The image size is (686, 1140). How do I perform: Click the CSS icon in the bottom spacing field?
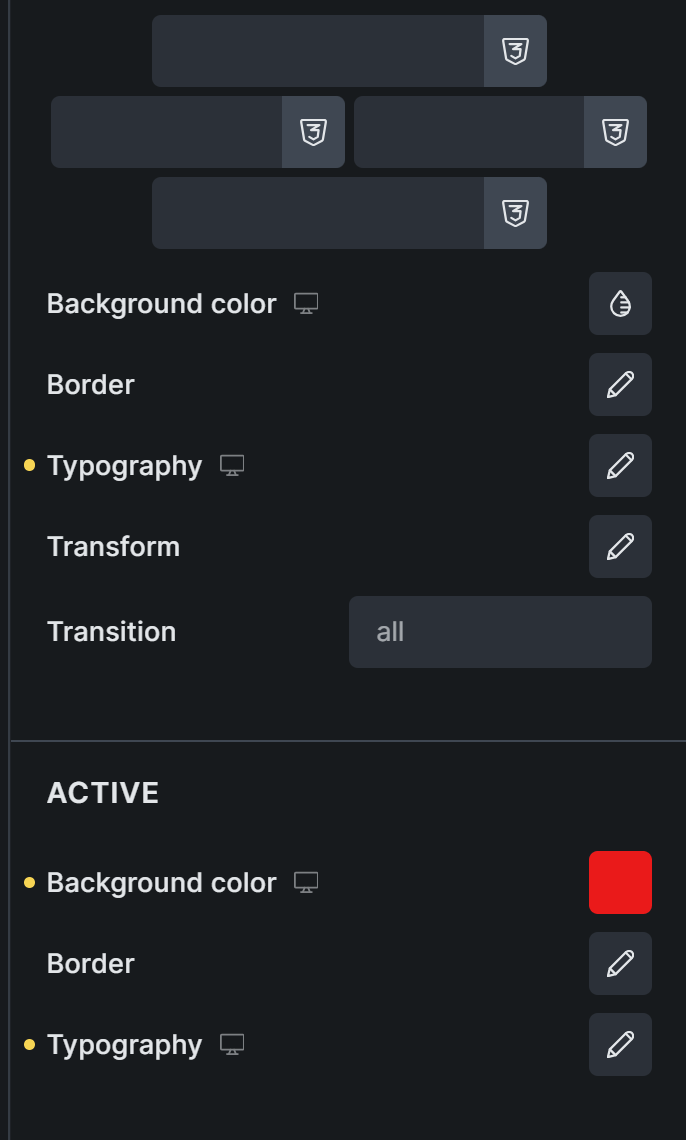pyautogui.click(x=515, y=213)
